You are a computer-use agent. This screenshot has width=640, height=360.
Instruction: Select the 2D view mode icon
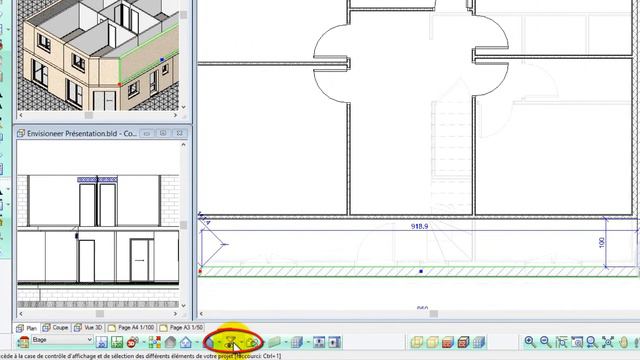(x=102, y=342)
